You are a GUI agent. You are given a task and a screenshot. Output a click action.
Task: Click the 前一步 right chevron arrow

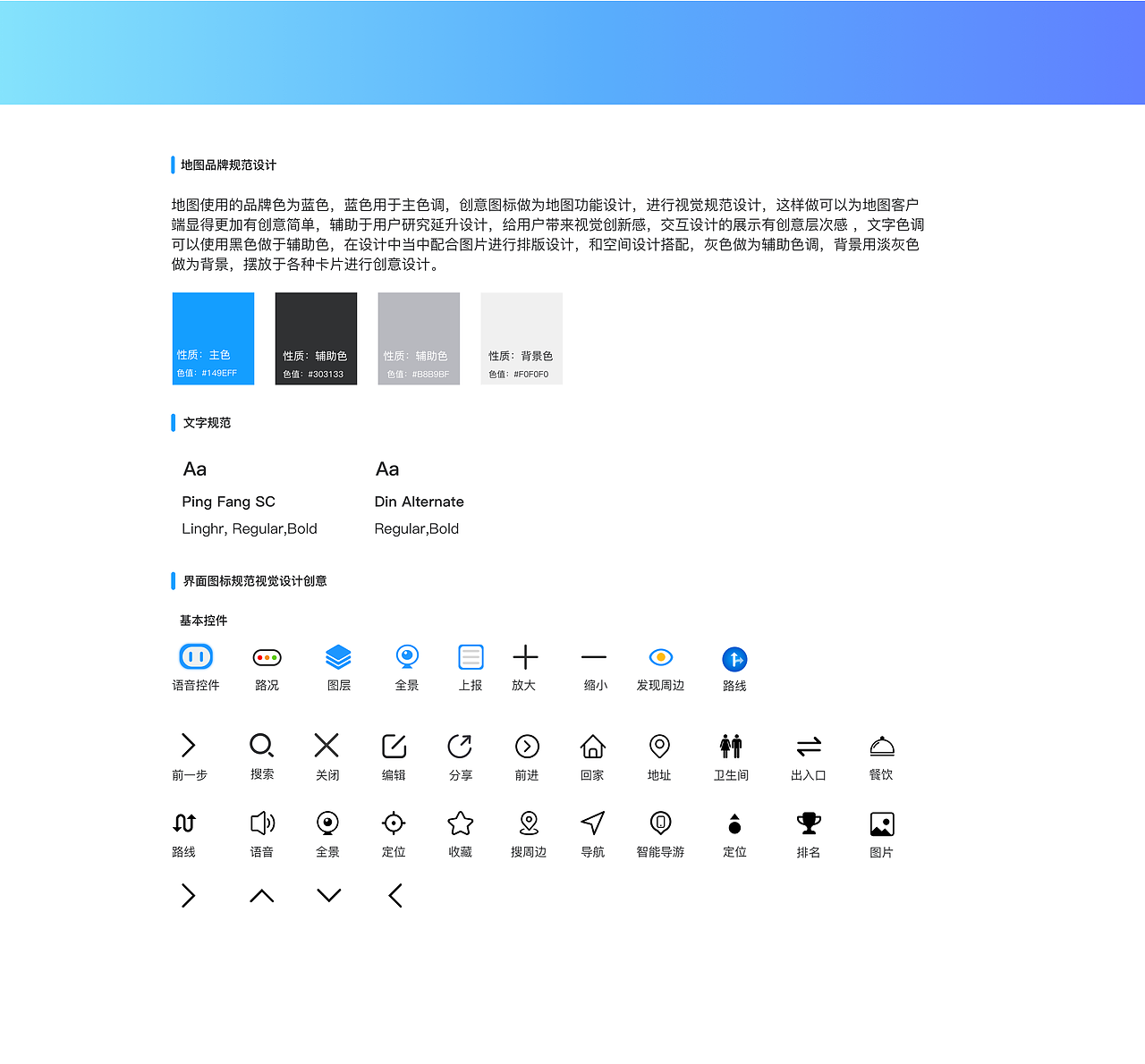[x=188, y=744]
